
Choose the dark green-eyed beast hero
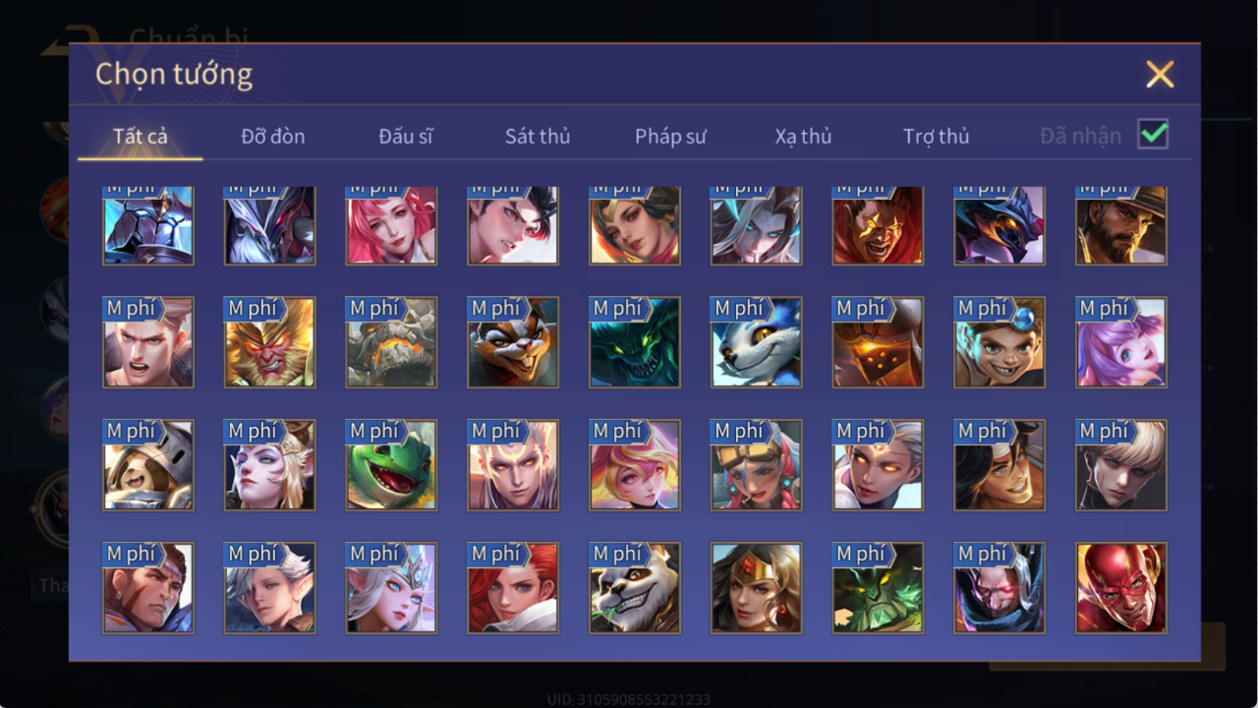coord(635,342)
